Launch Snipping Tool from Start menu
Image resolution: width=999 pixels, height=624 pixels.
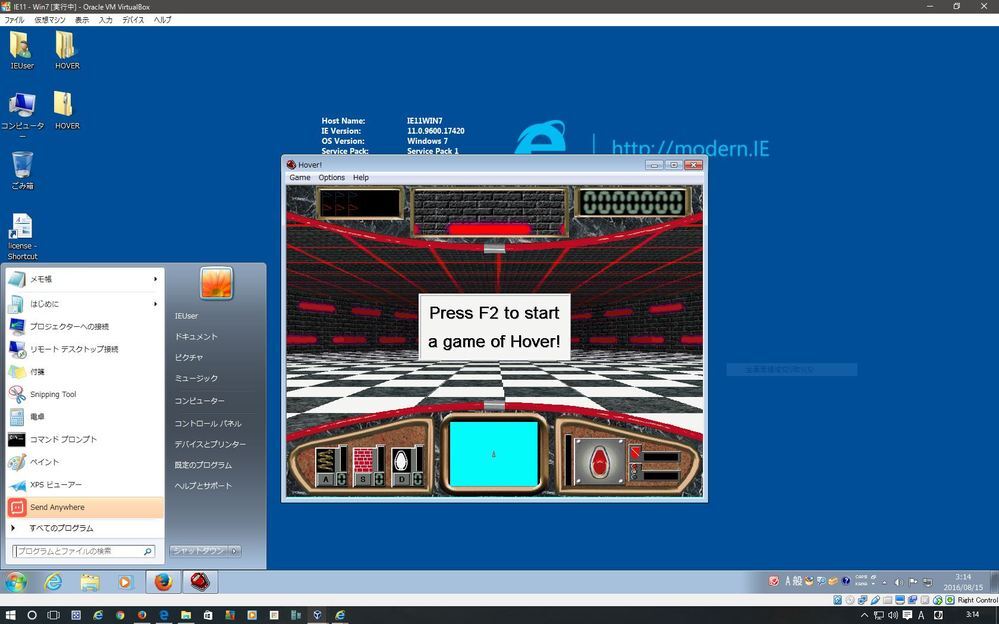[85, 395]
